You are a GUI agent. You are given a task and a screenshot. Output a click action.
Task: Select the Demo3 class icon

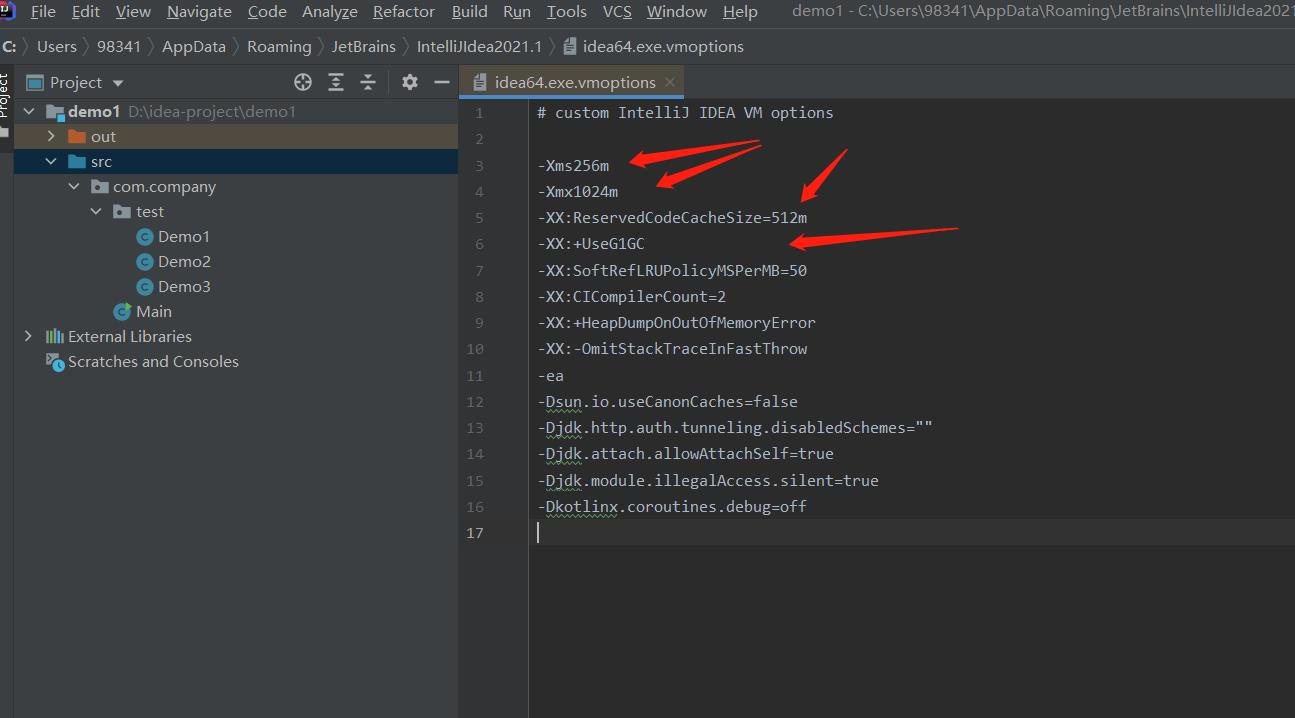point(145,287)
